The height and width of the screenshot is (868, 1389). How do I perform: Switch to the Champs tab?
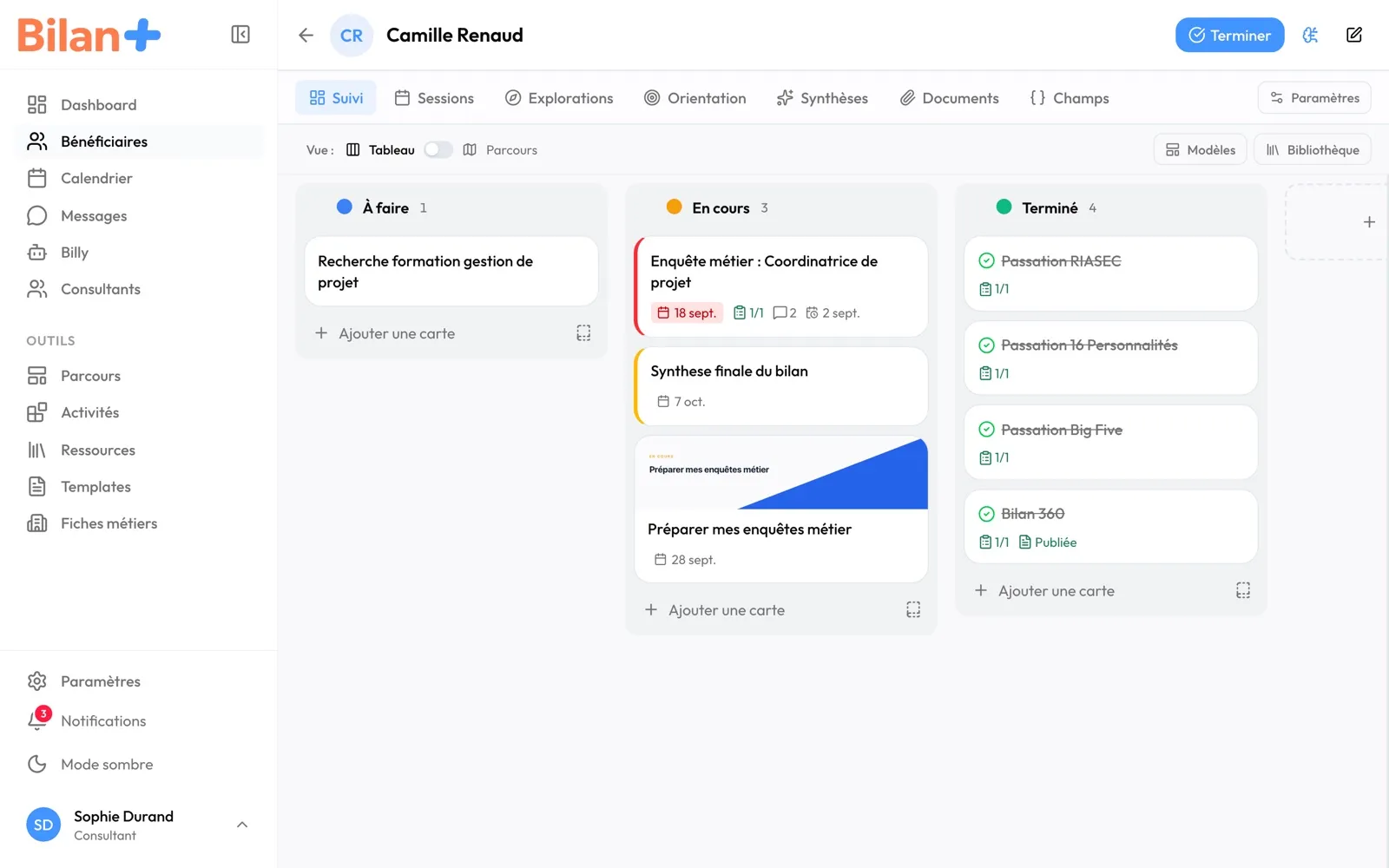click(1070, 98)
